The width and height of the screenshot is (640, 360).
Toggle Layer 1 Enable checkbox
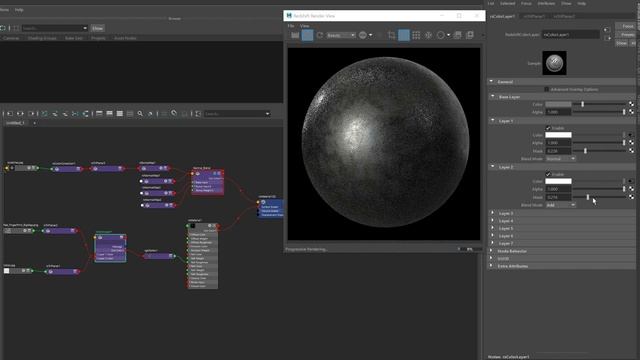click(x=548, y=128)
